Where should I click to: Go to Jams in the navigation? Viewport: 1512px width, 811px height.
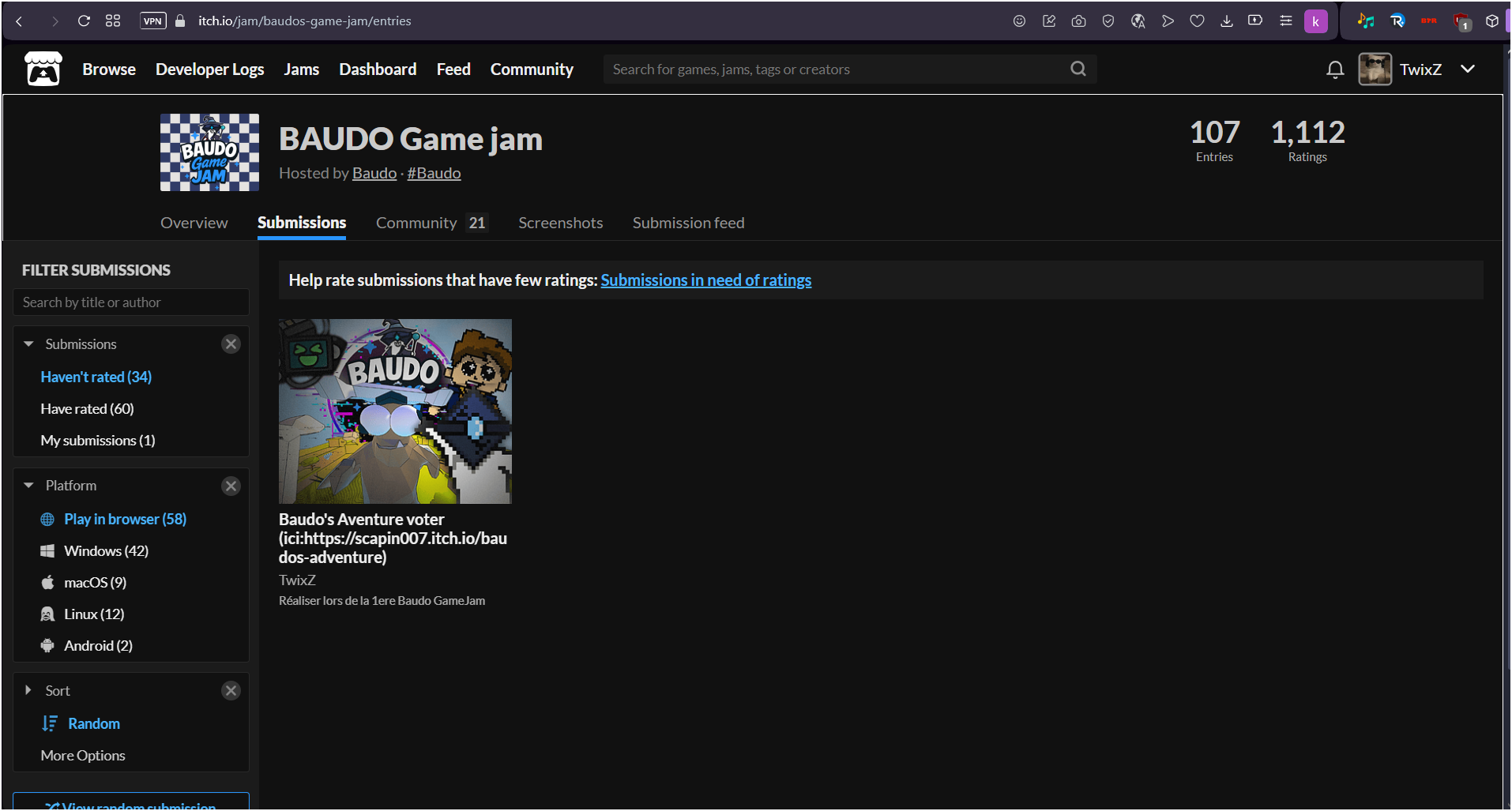pos(302,69)
